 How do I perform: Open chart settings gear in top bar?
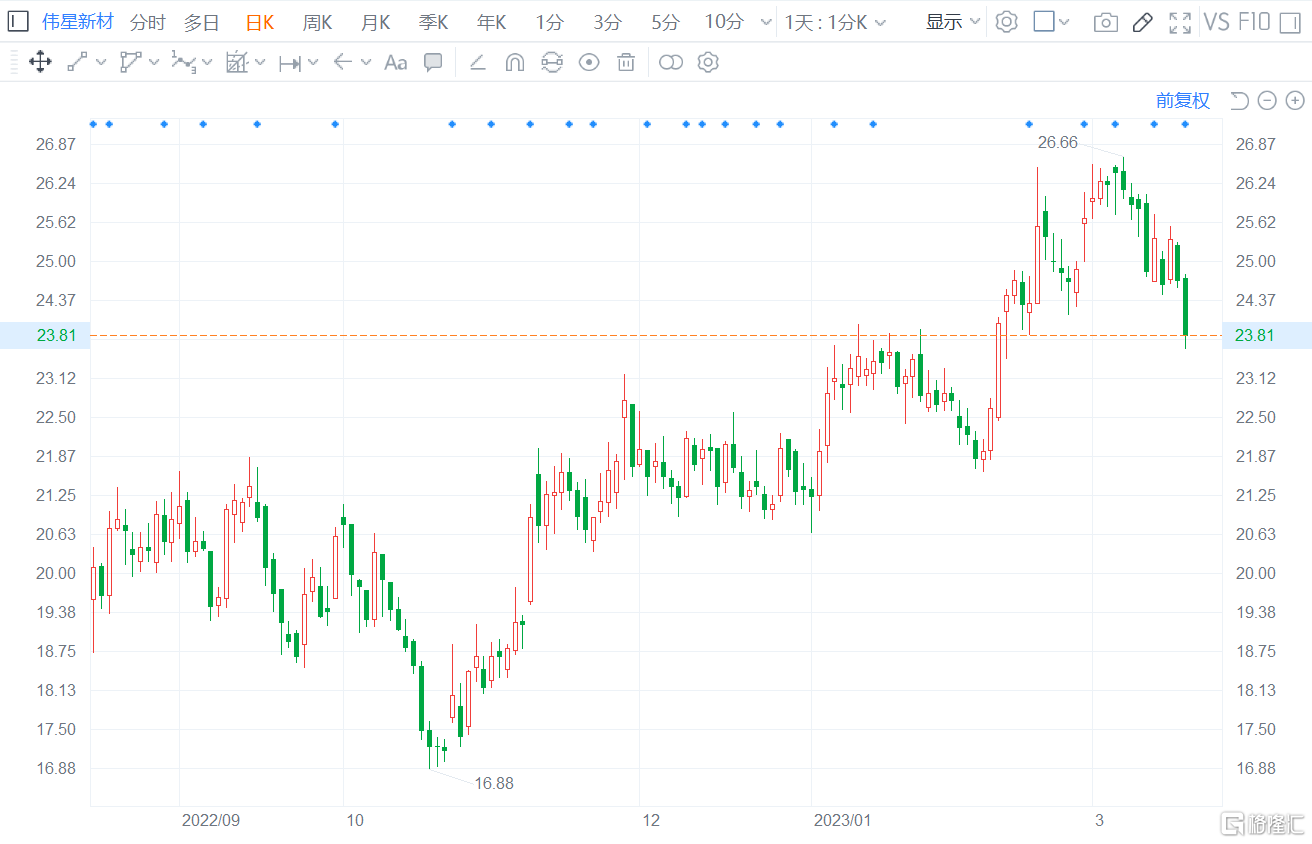point(1007,22)
